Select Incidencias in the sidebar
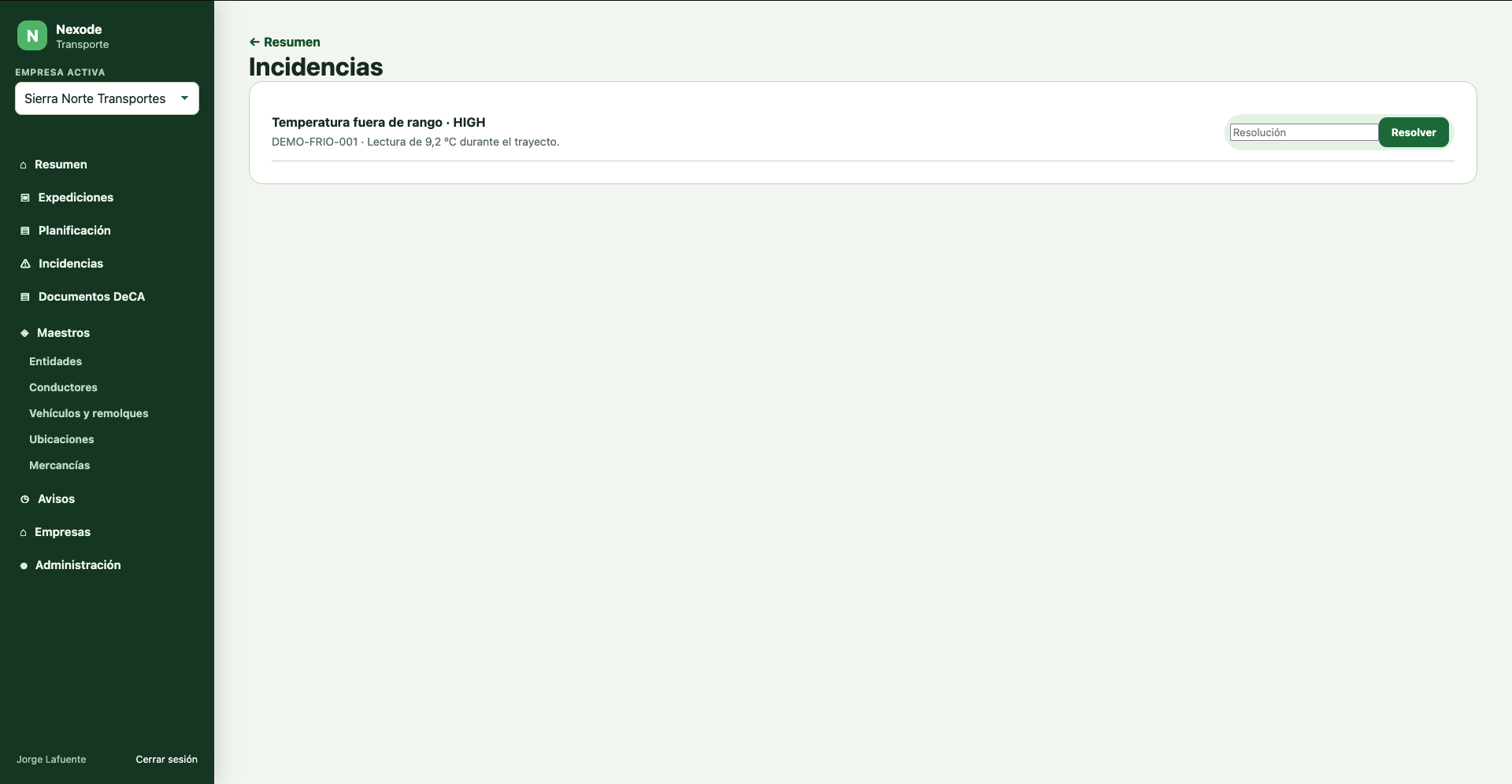 (x=71, y=264)
